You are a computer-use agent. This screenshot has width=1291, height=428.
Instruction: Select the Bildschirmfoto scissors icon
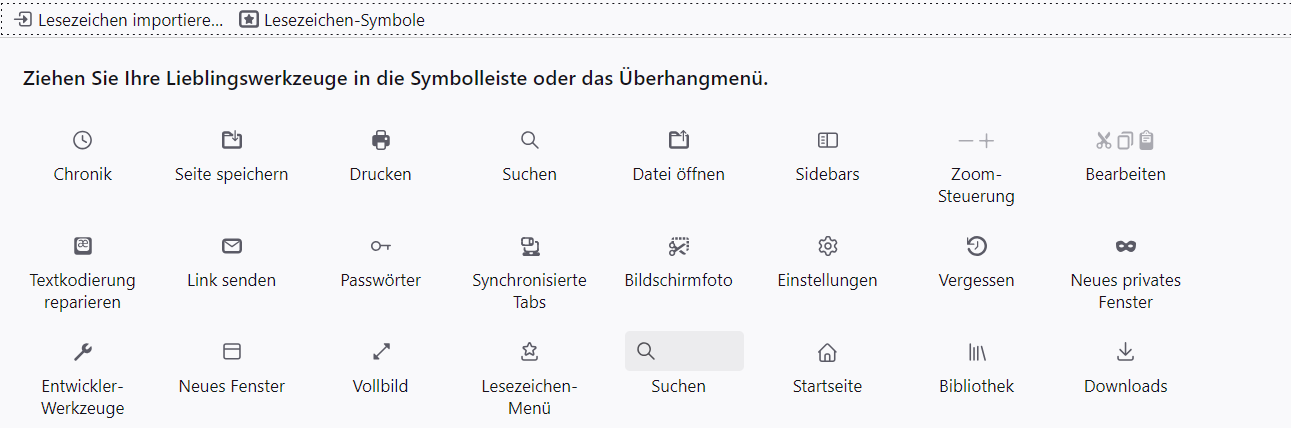pos(679,246)
